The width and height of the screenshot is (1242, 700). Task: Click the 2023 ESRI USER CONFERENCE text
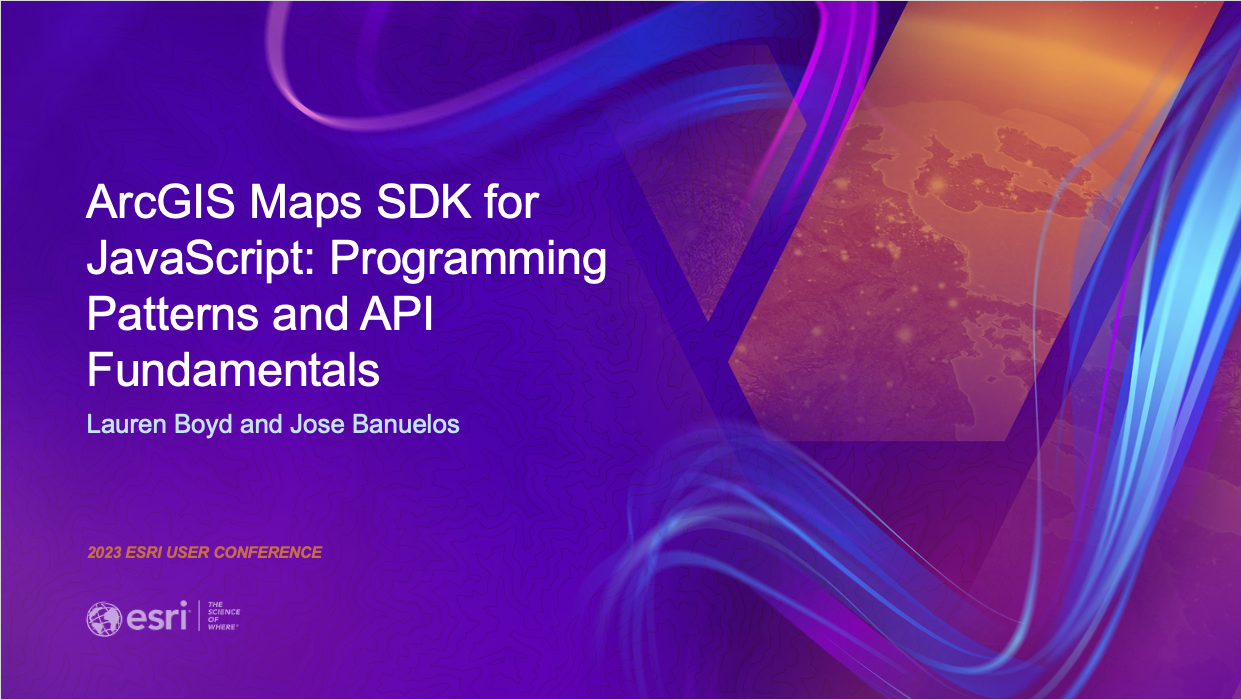(204, 552)
